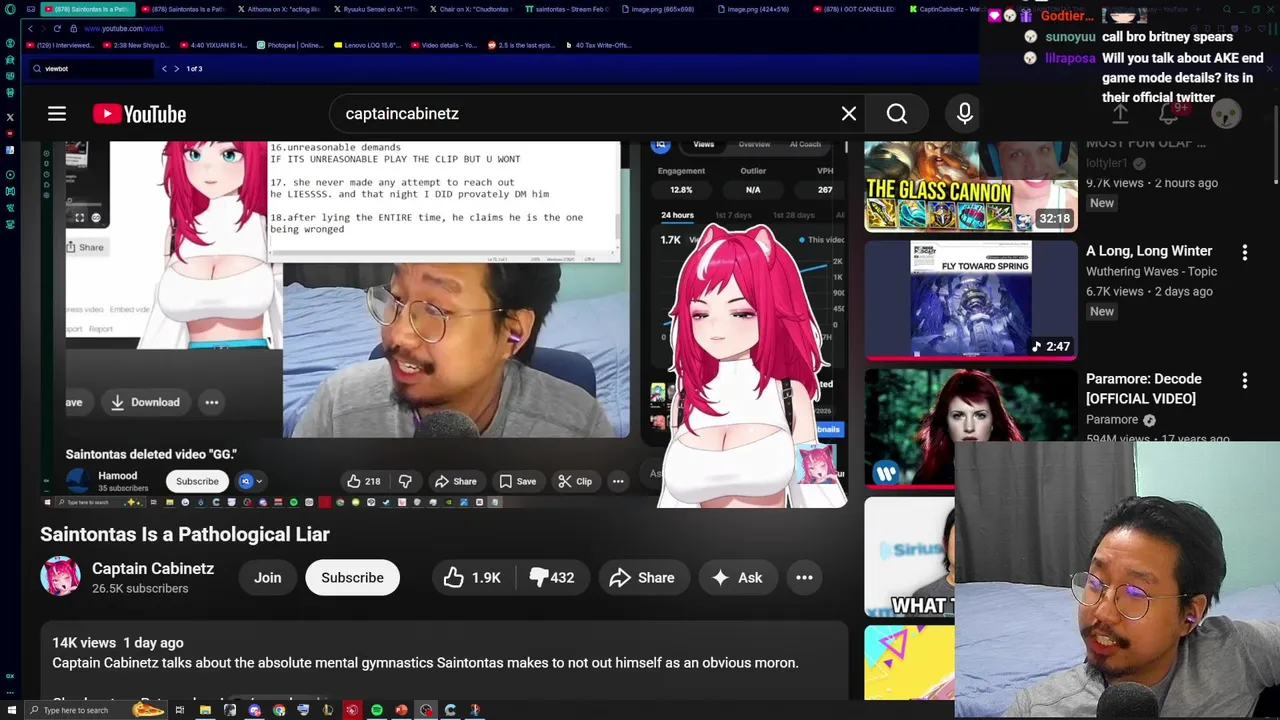Open Chrome from the taskbar

[x=279, y=710]
